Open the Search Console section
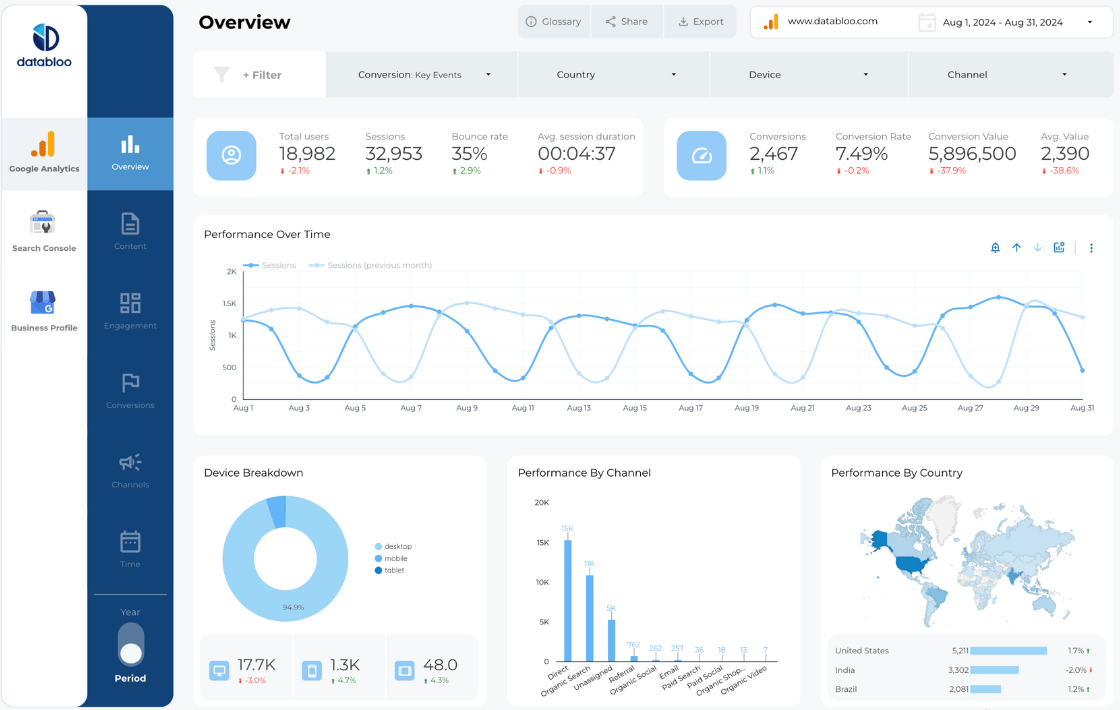Image resolution: width=1120 pixels, height=710 pixels. [x=44, y=231]
